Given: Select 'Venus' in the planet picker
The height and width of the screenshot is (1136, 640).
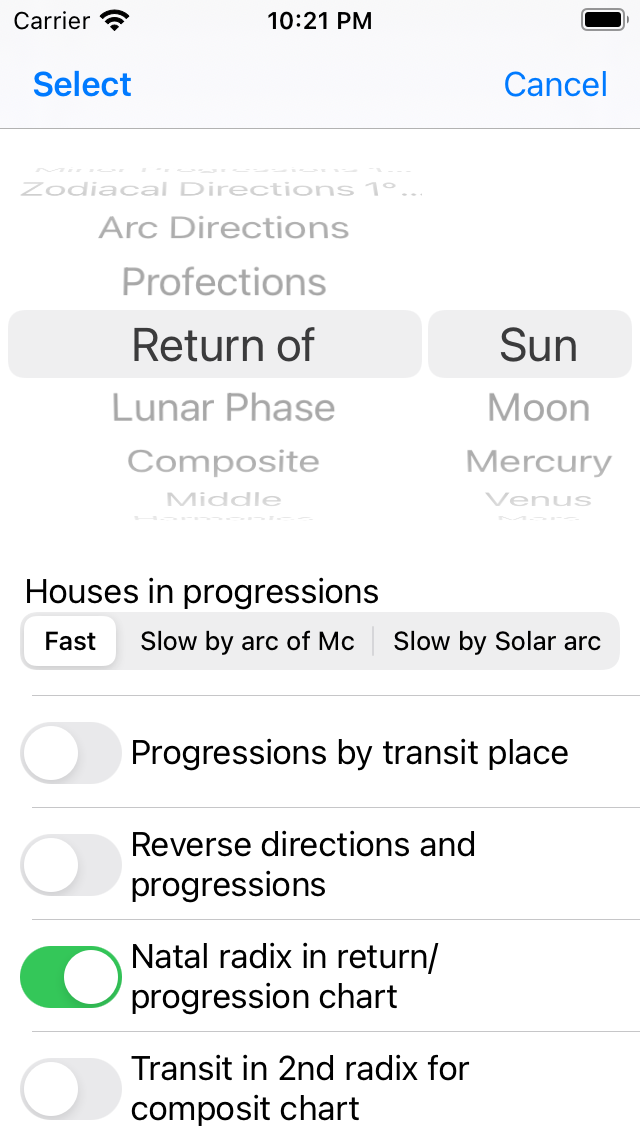Looking at the screenshot, I should 538,500.
